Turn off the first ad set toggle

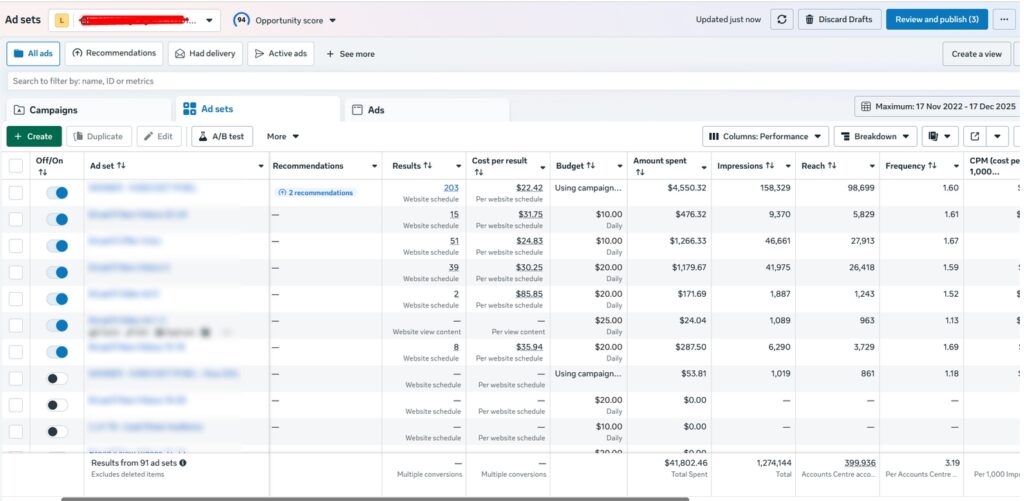(x=57, y=192)
